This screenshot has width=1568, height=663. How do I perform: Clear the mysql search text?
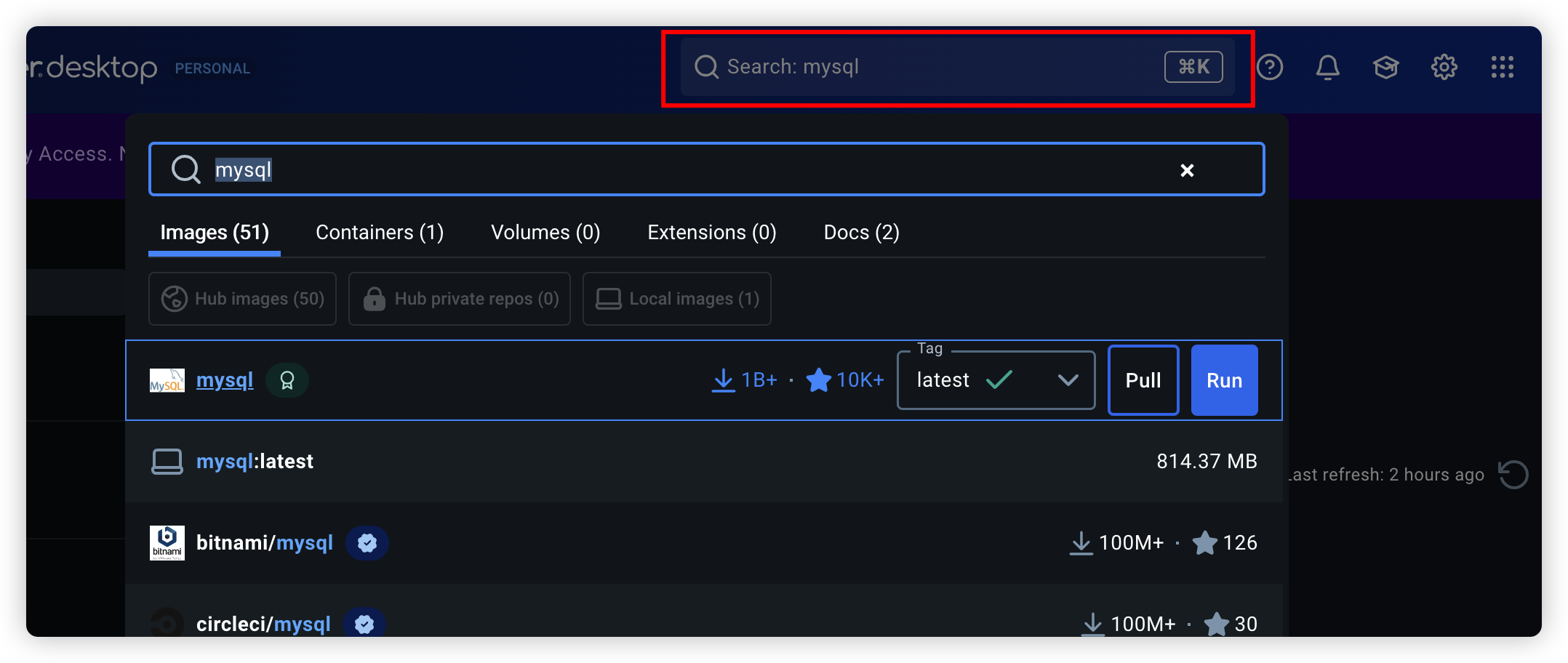1187,170
